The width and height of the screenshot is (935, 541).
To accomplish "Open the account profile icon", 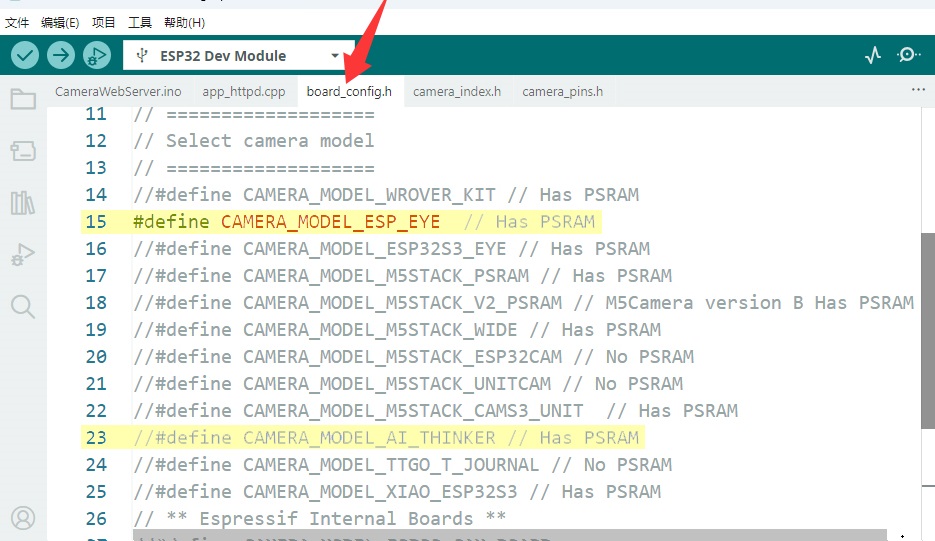I will pos(23,518).
